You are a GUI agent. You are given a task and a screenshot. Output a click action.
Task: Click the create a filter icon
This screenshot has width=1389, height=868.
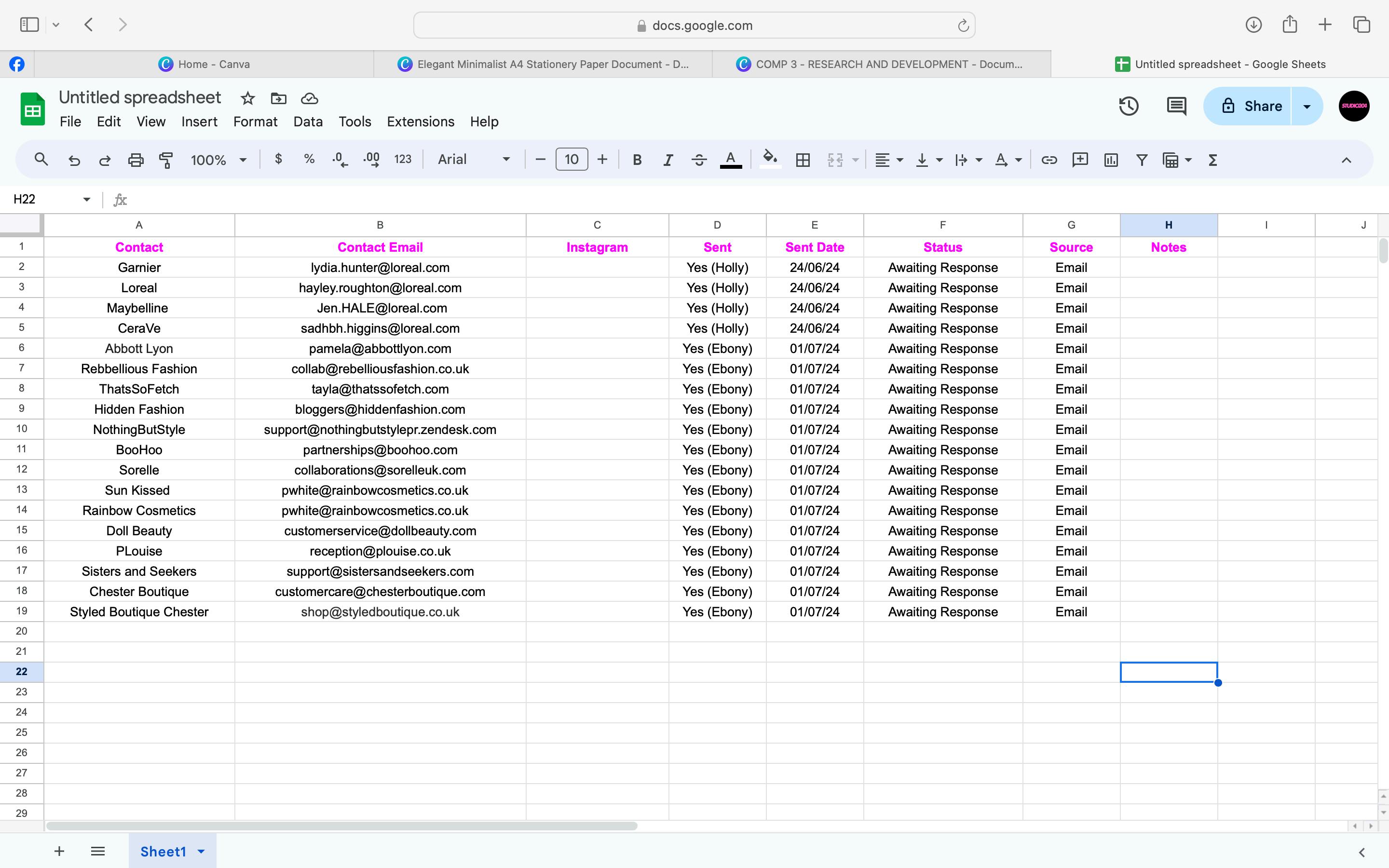(x=1142, y=160)
